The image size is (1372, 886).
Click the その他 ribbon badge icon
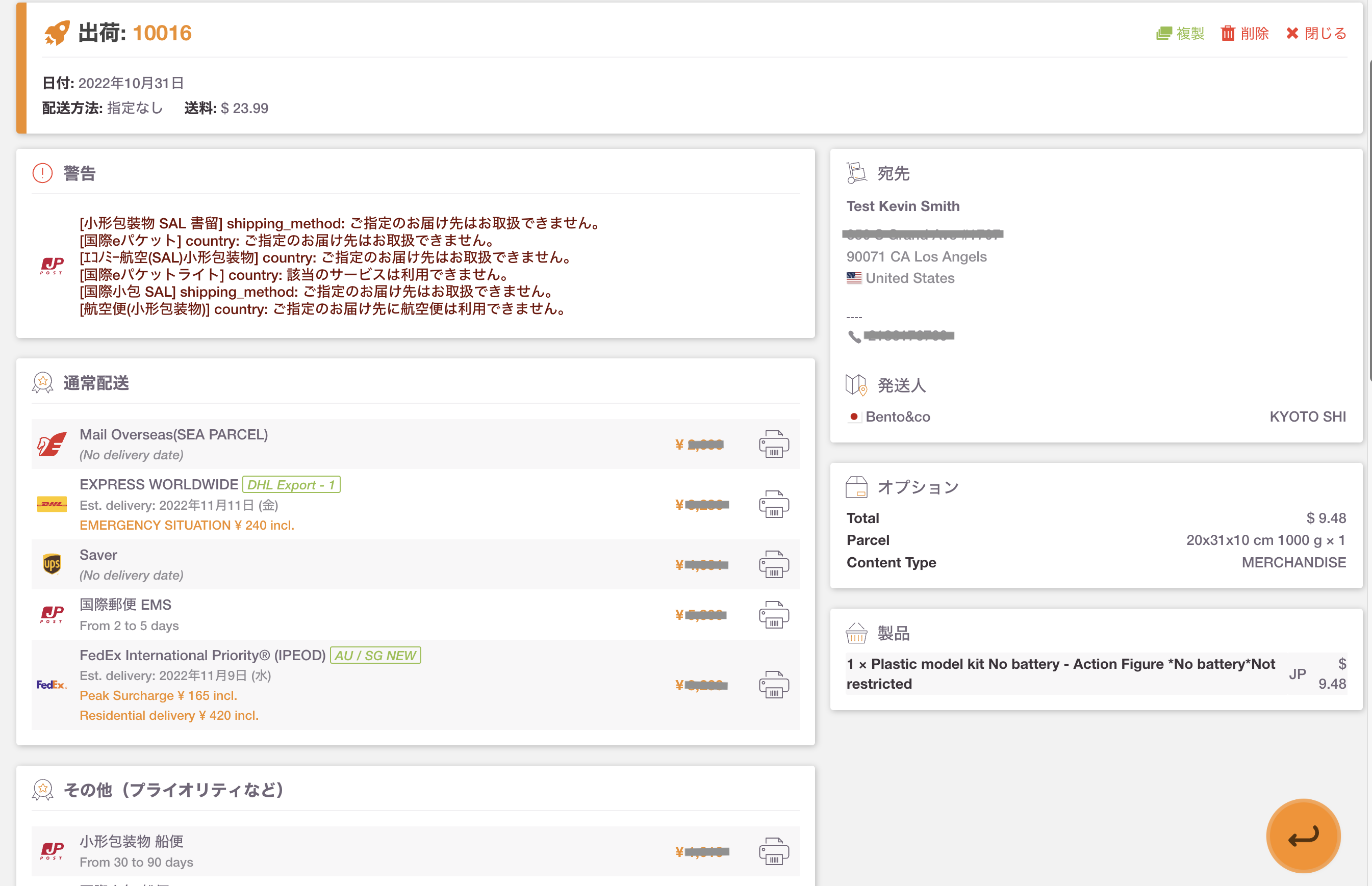pos(42,790)
